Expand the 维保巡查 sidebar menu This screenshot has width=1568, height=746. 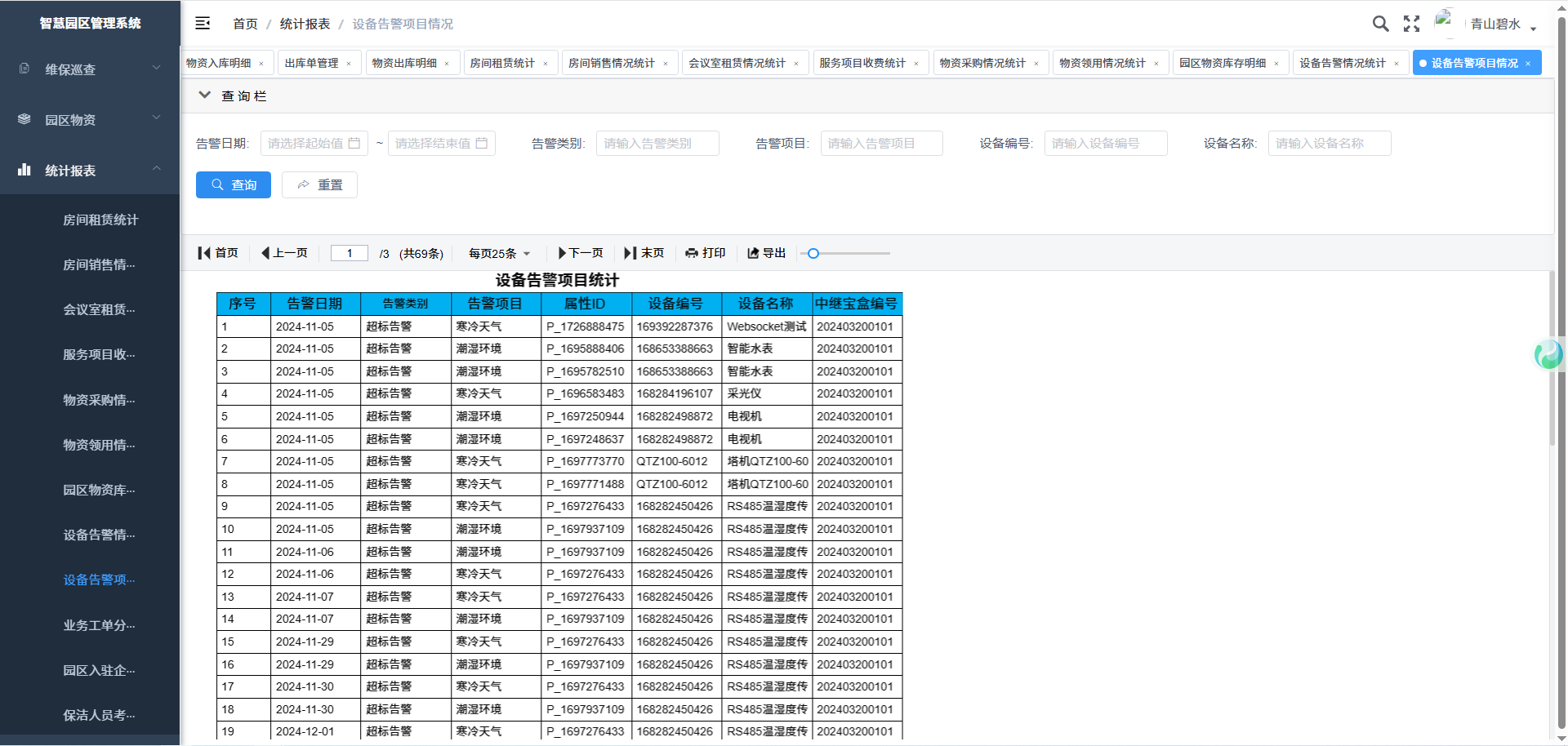90,69
